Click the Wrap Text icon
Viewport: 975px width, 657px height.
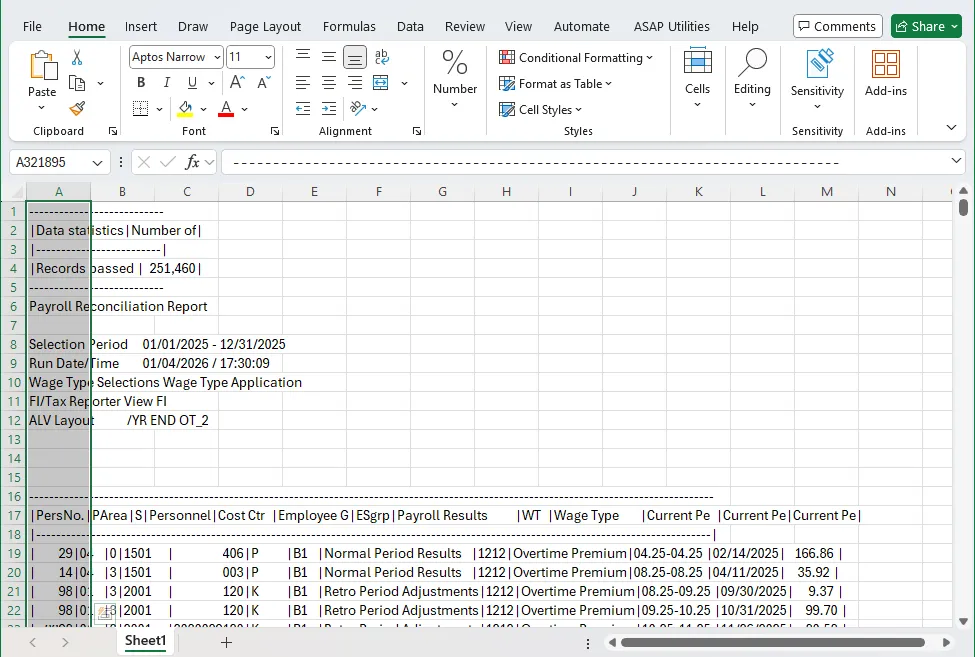381,57
